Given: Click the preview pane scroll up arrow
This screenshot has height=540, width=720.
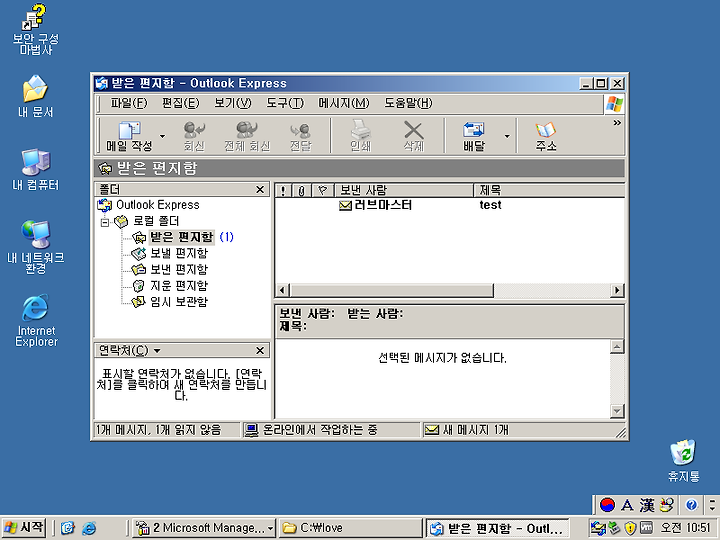Looking at the screenshot, I should [617, 347].
